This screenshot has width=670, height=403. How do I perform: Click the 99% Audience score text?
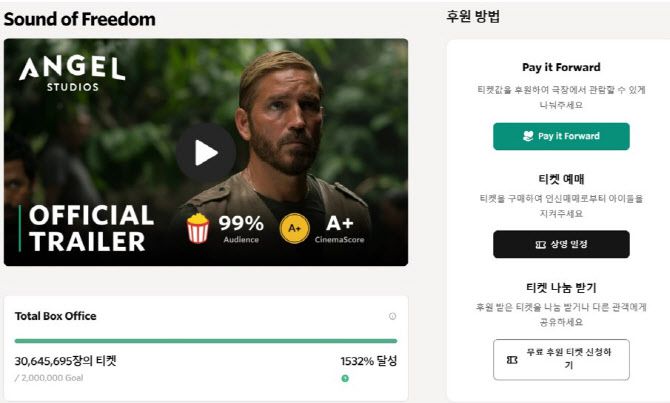pyautogui.click(x=241, y=227)
